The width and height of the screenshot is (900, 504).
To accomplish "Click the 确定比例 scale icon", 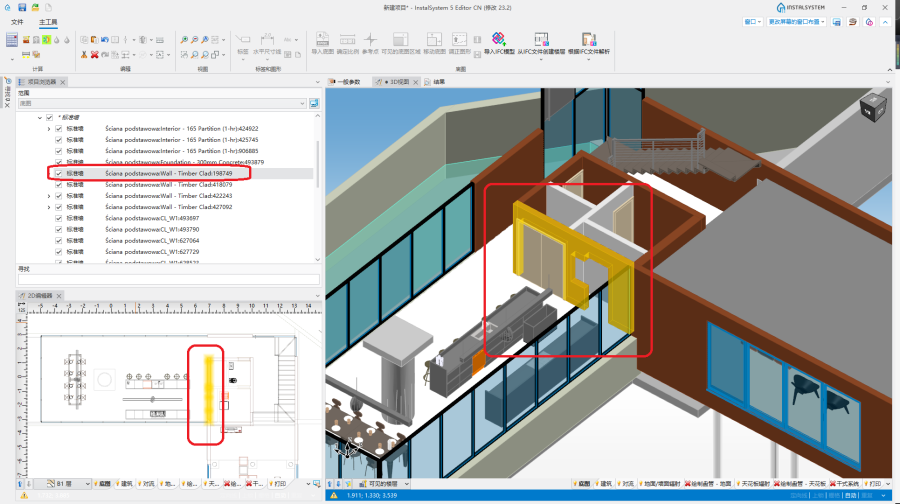I will 347,39.
